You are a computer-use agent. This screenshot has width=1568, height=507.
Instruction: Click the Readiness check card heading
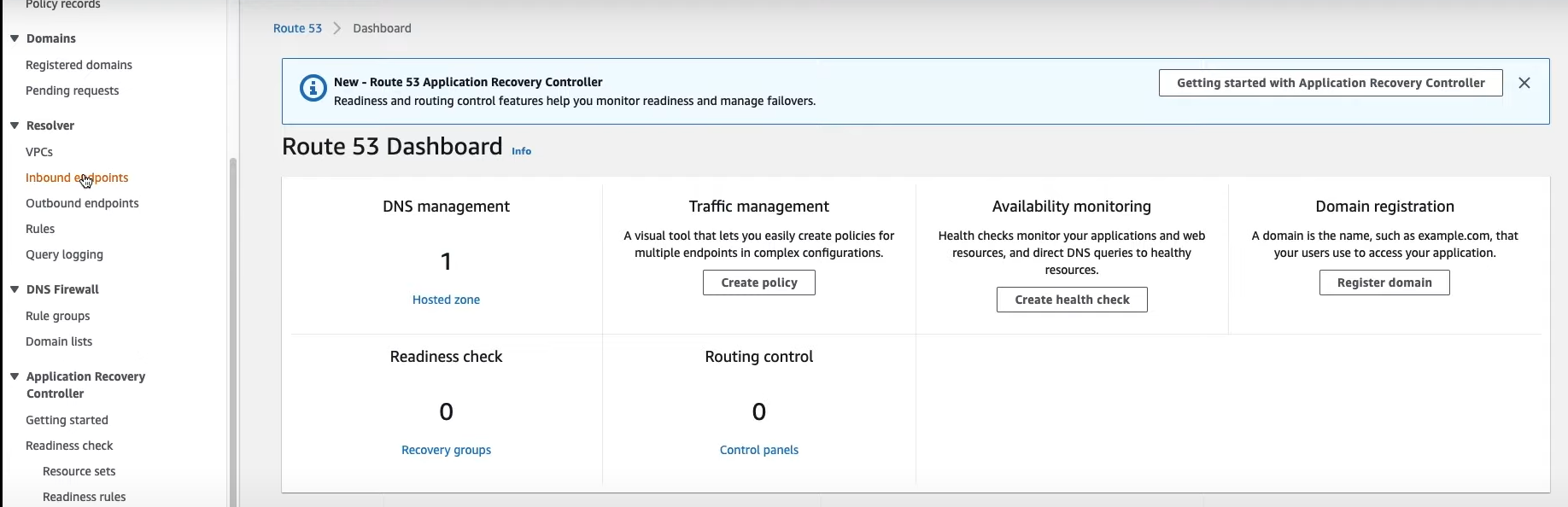click(446, 357)
